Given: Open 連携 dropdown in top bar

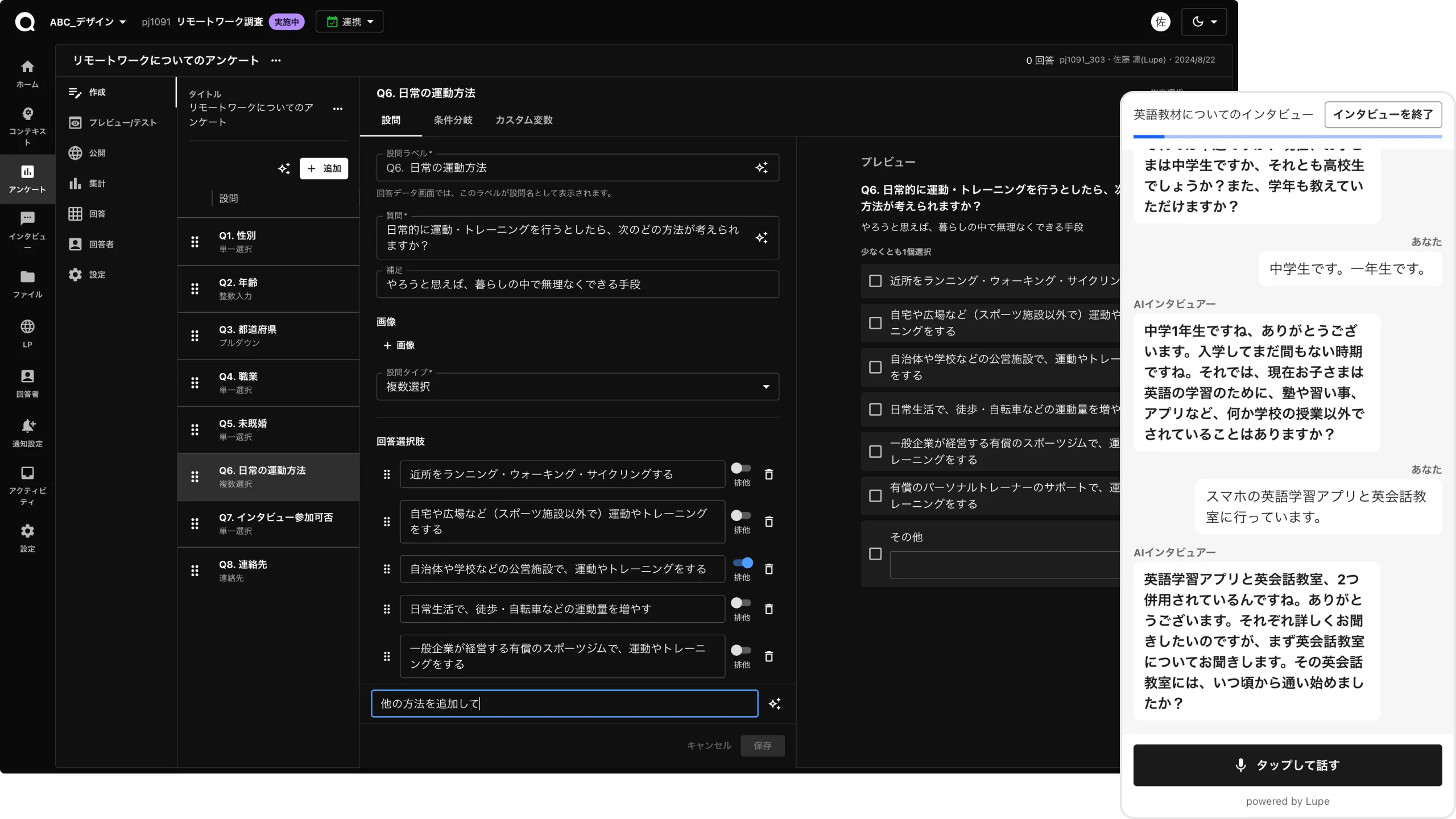Looking at the screenshot, I should tap(349, 22).
